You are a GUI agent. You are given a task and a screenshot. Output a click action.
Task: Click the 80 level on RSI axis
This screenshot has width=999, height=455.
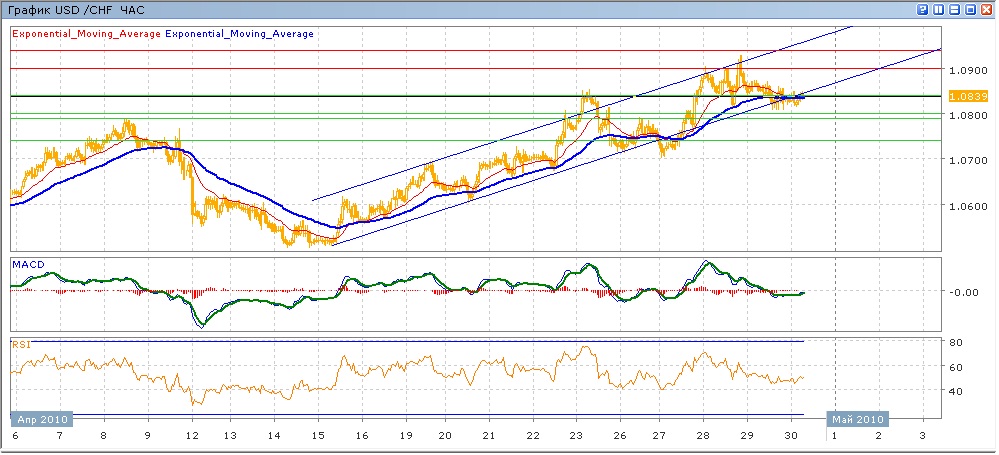tap(955, 342)
